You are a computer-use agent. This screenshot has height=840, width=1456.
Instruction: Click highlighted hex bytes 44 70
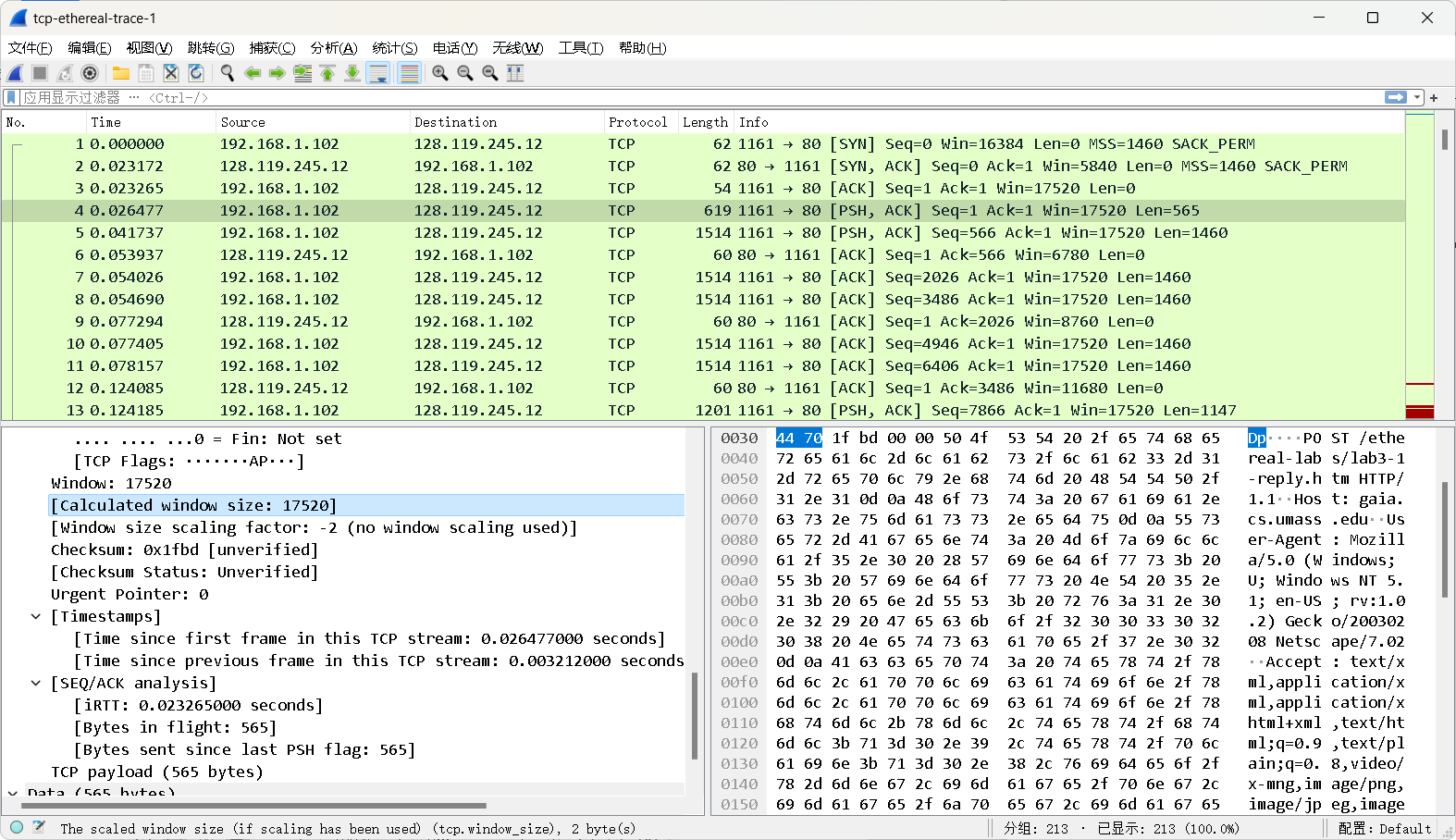799,439
